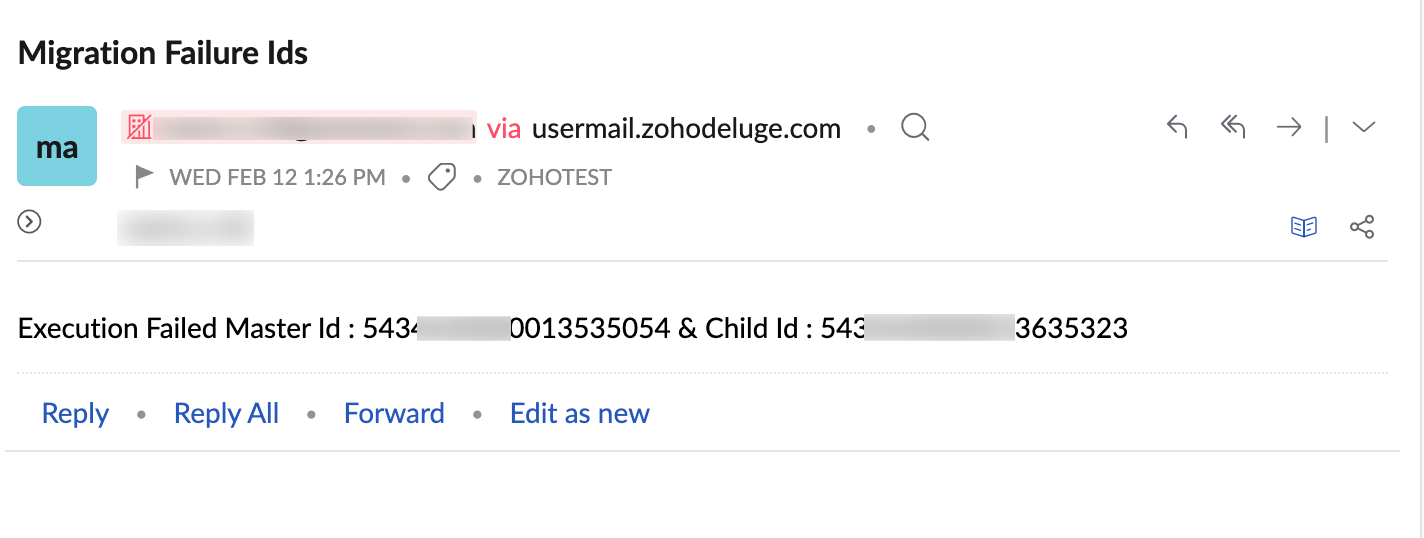Click the reply-all double arrow icon
The width and height of the screenshot is (1424, 538).
tap(1233, 127)
